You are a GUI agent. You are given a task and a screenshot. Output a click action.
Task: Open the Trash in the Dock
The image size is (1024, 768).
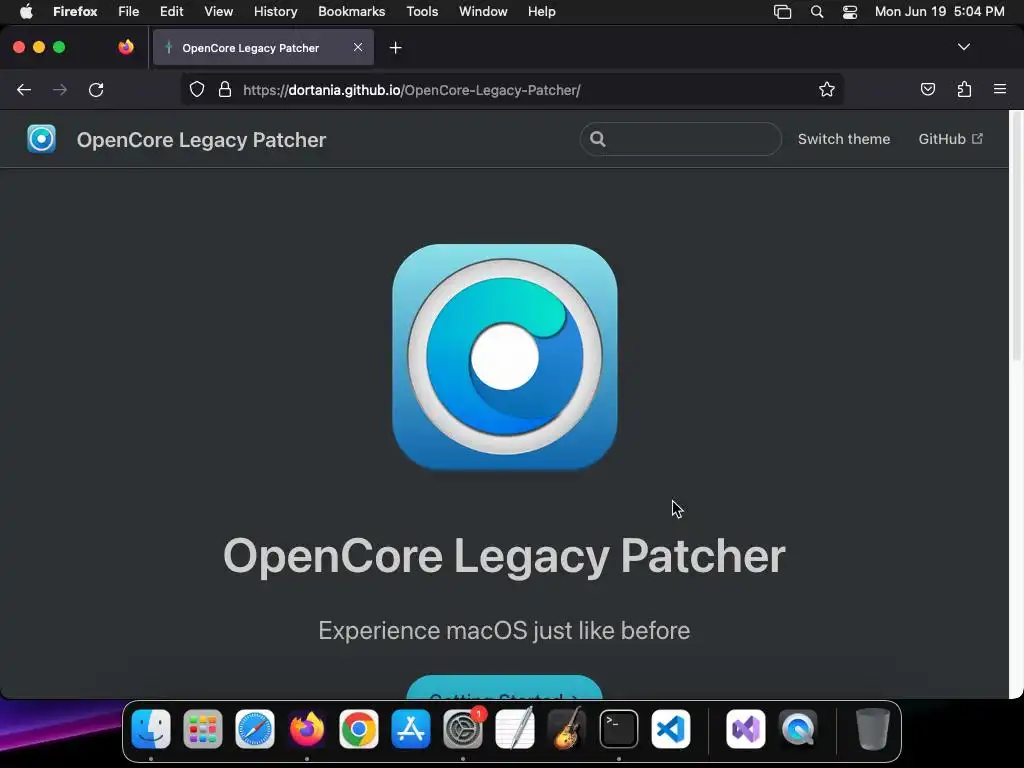pyautogui.click(x=872, y=729)
